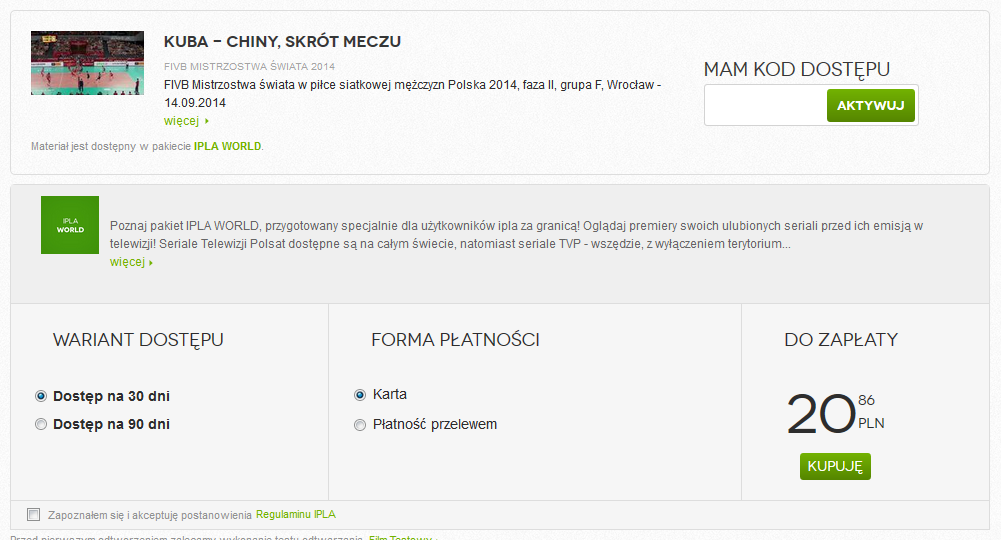Click the green KUPUJĘ button
The image size is (1001, 540).
835,467
